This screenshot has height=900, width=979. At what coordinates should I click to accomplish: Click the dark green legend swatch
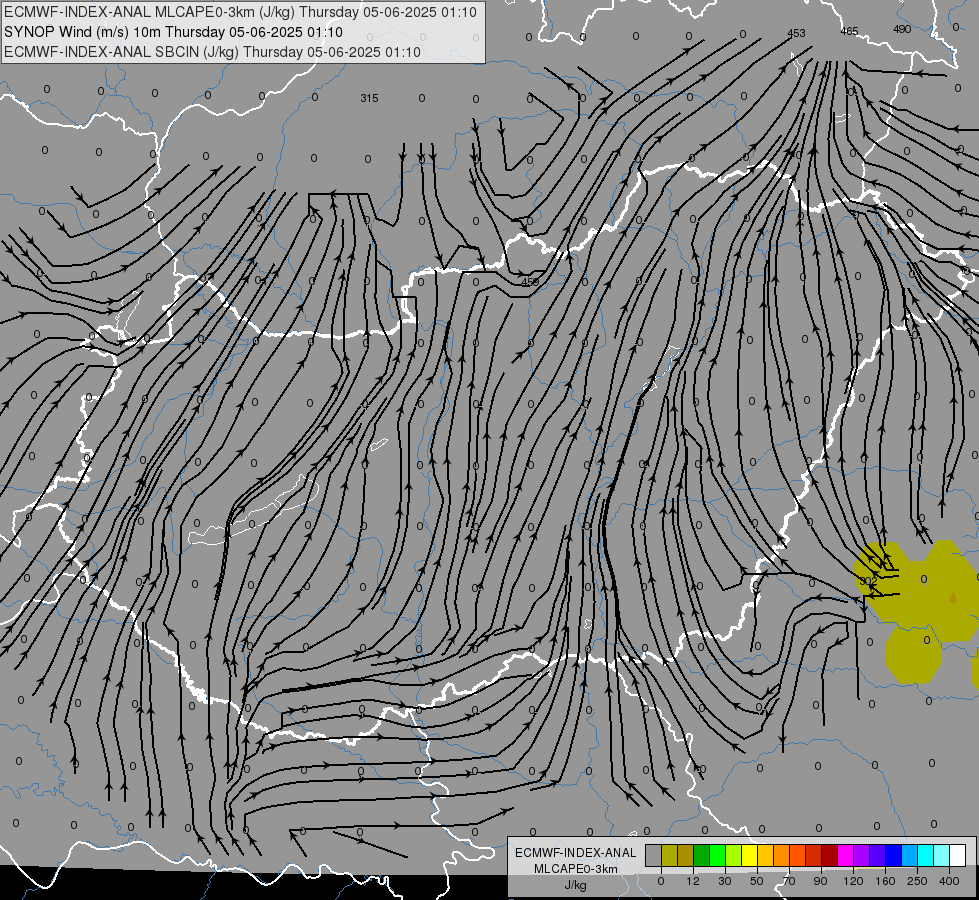point(702,855)
